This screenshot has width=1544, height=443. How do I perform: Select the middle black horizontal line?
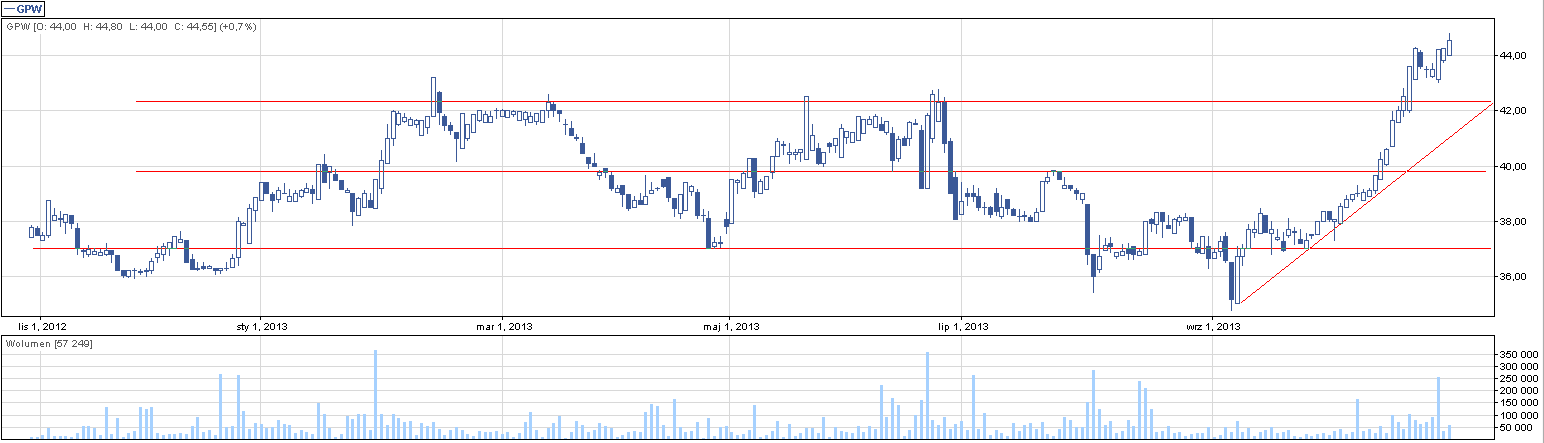point(811,171)
